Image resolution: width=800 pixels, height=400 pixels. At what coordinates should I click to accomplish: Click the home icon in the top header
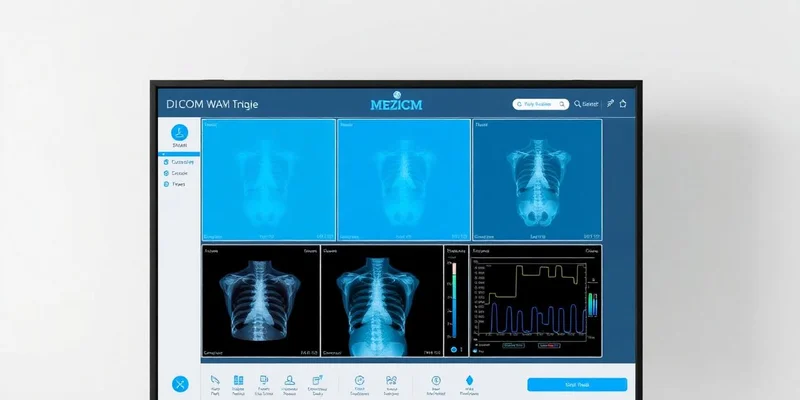623,104
